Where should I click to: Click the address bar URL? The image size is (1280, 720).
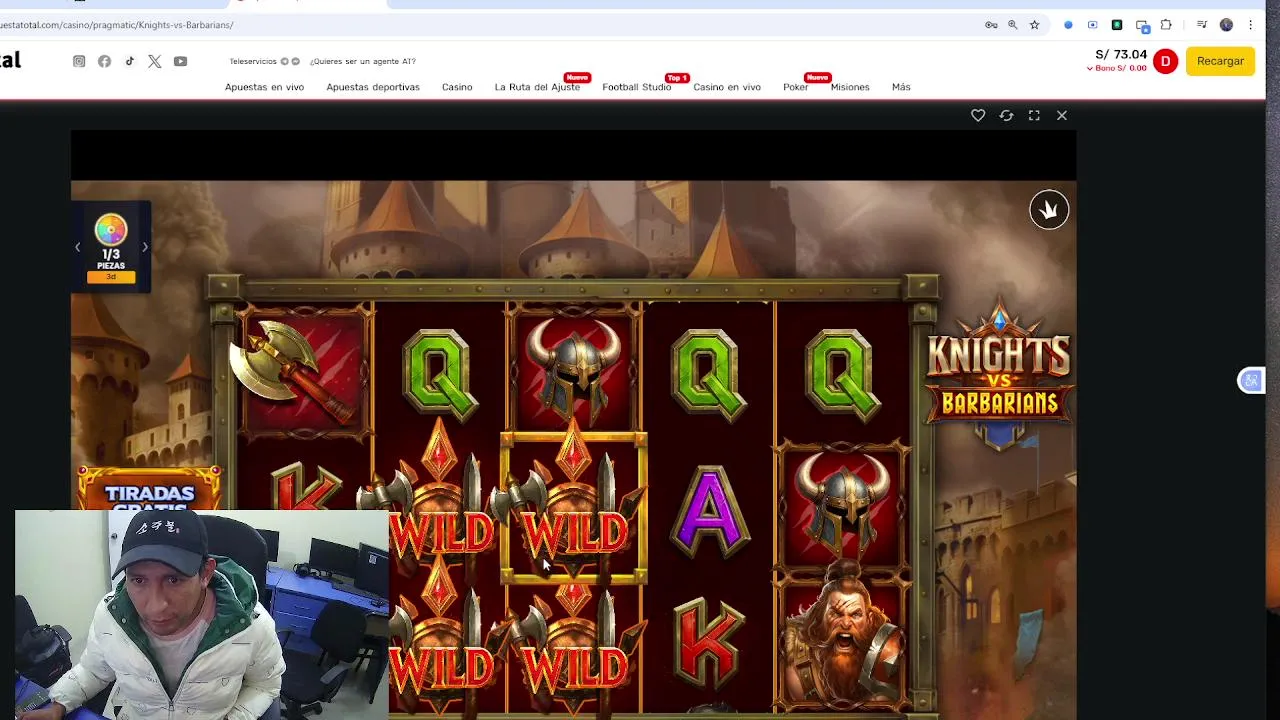coord(117,25)
